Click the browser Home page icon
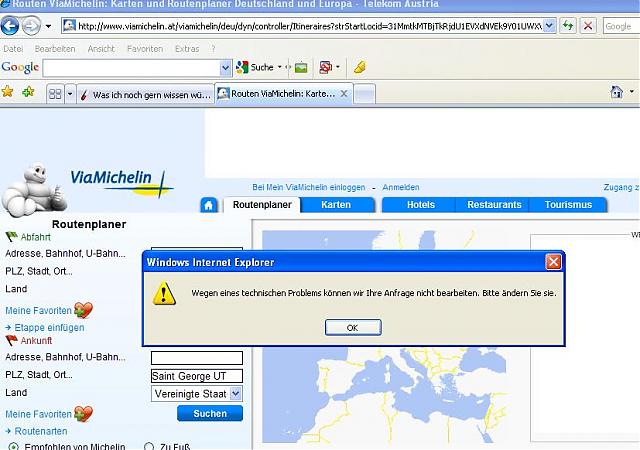 pyautogui.click(x=616, y=92)
